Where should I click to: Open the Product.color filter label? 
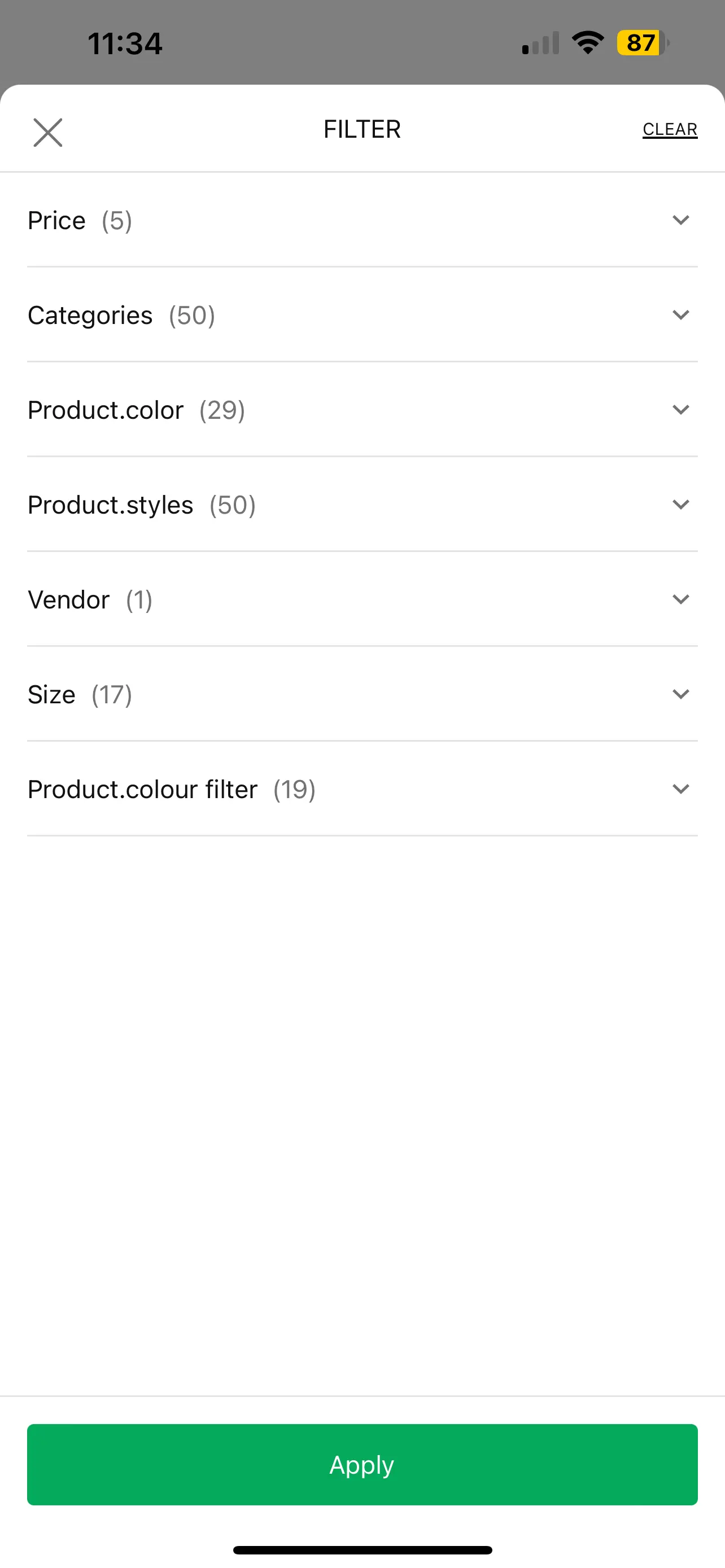[106, 410]
